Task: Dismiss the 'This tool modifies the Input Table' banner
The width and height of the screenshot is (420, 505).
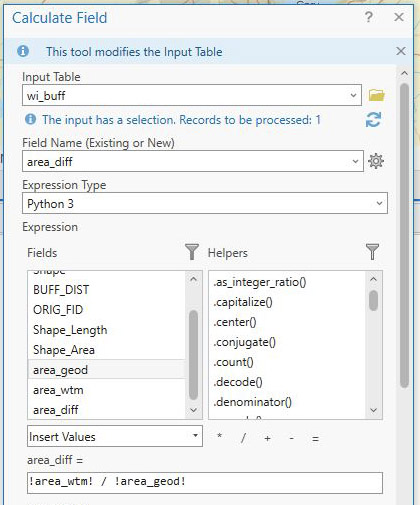Action: pos(401,51)
